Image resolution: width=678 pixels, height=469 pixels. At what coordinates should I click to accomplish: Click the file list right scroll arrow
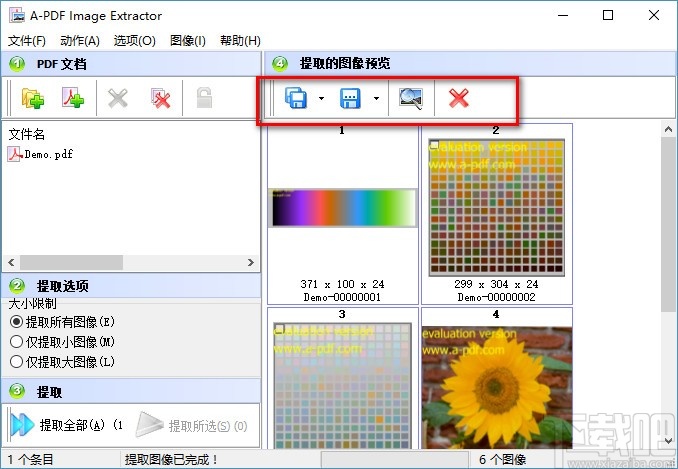(x=251, y=262)
